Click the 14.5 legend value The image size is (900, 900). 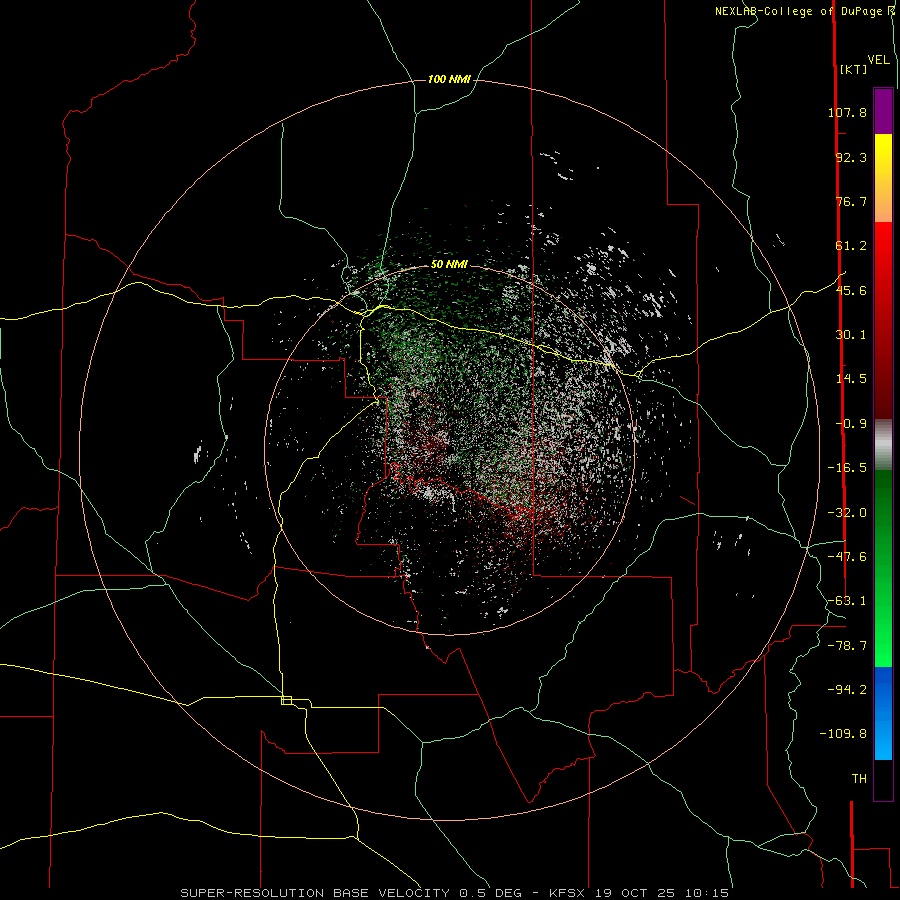pos(851,379)
